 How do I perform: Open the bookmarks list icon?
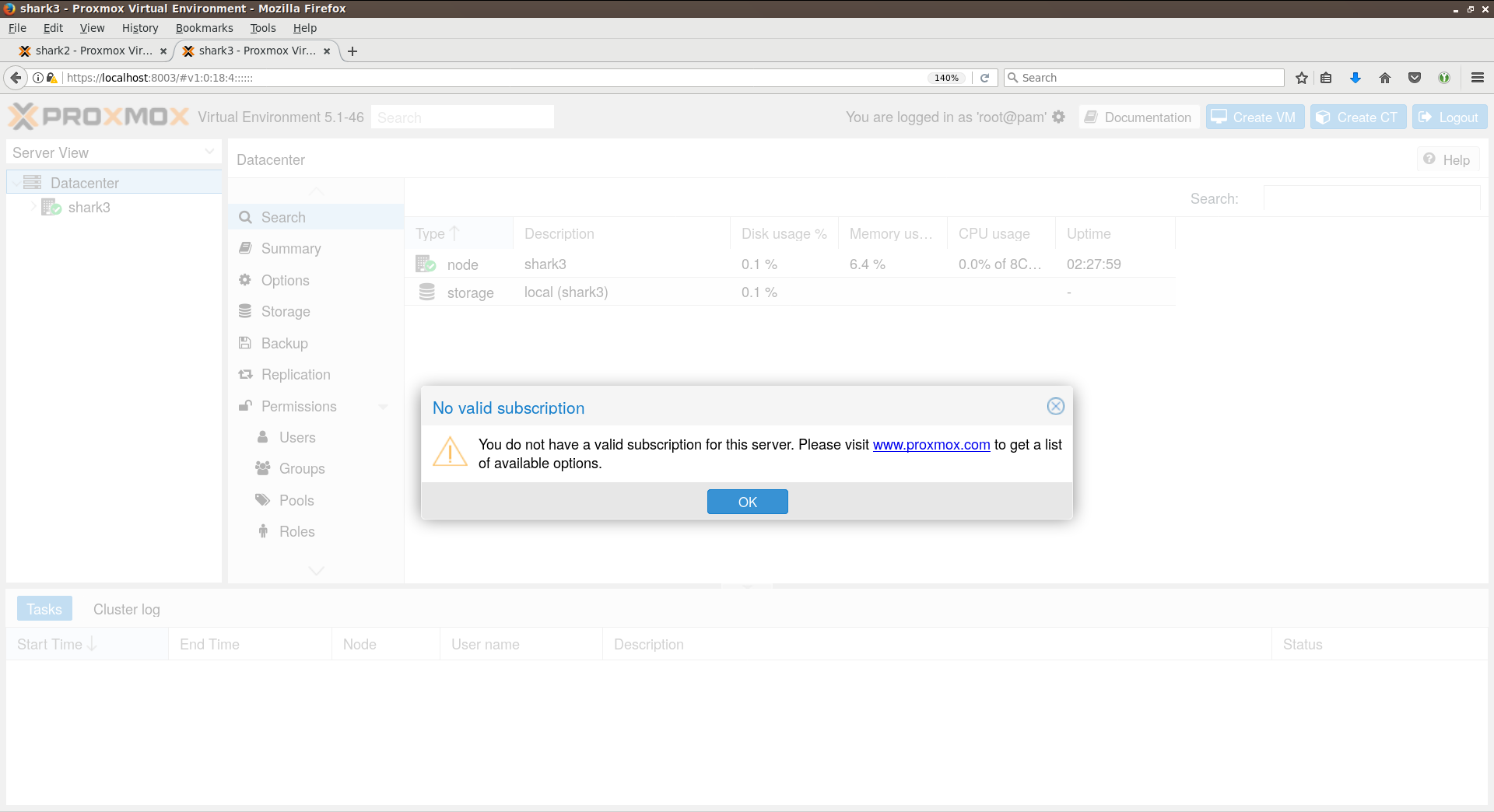(x=1327, y=78)
